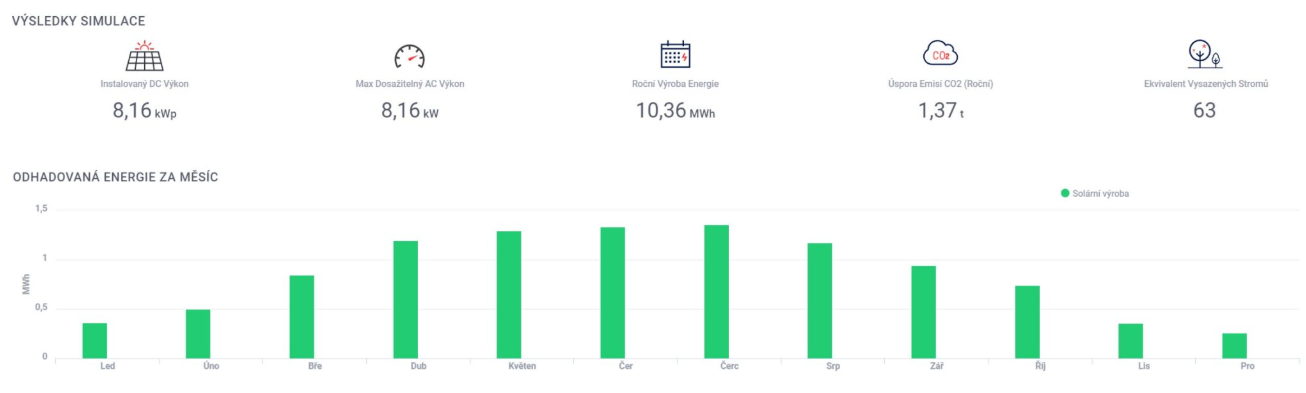Select the Bře bar in chart
1306x393 pixels.
click(302, 316)
